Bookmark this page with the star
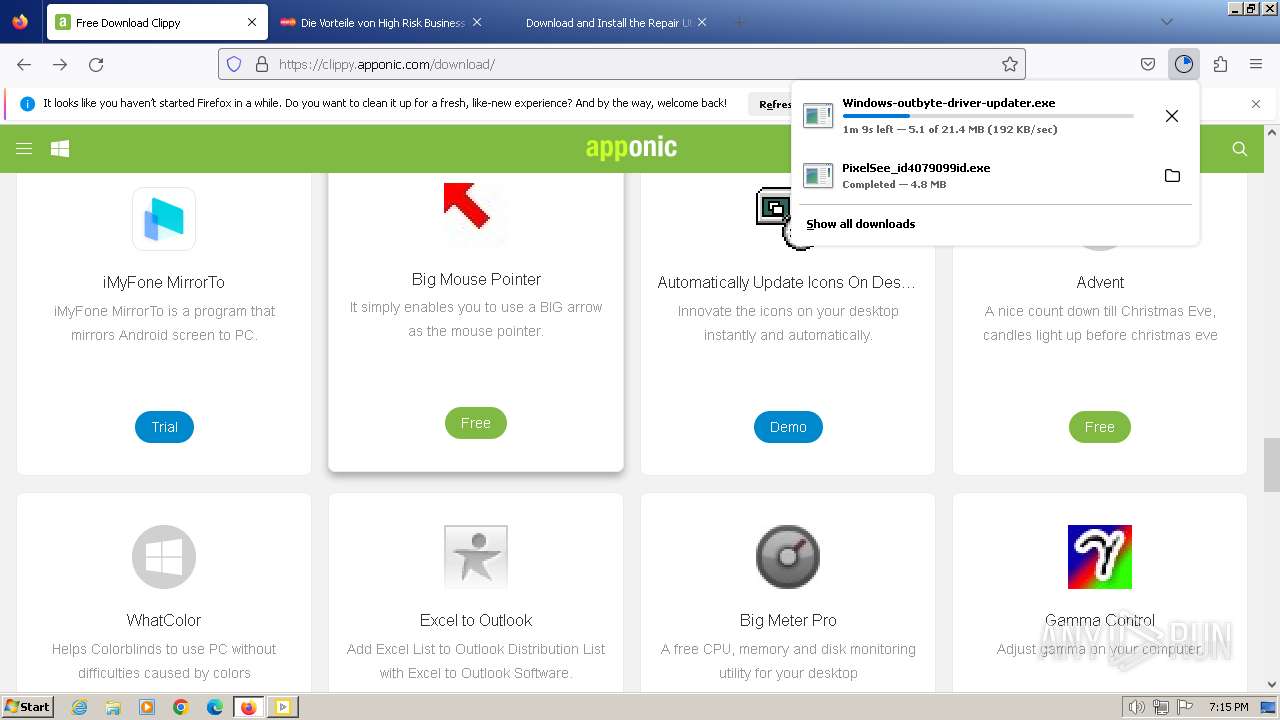1280x720 pixels. [1010, 64]
